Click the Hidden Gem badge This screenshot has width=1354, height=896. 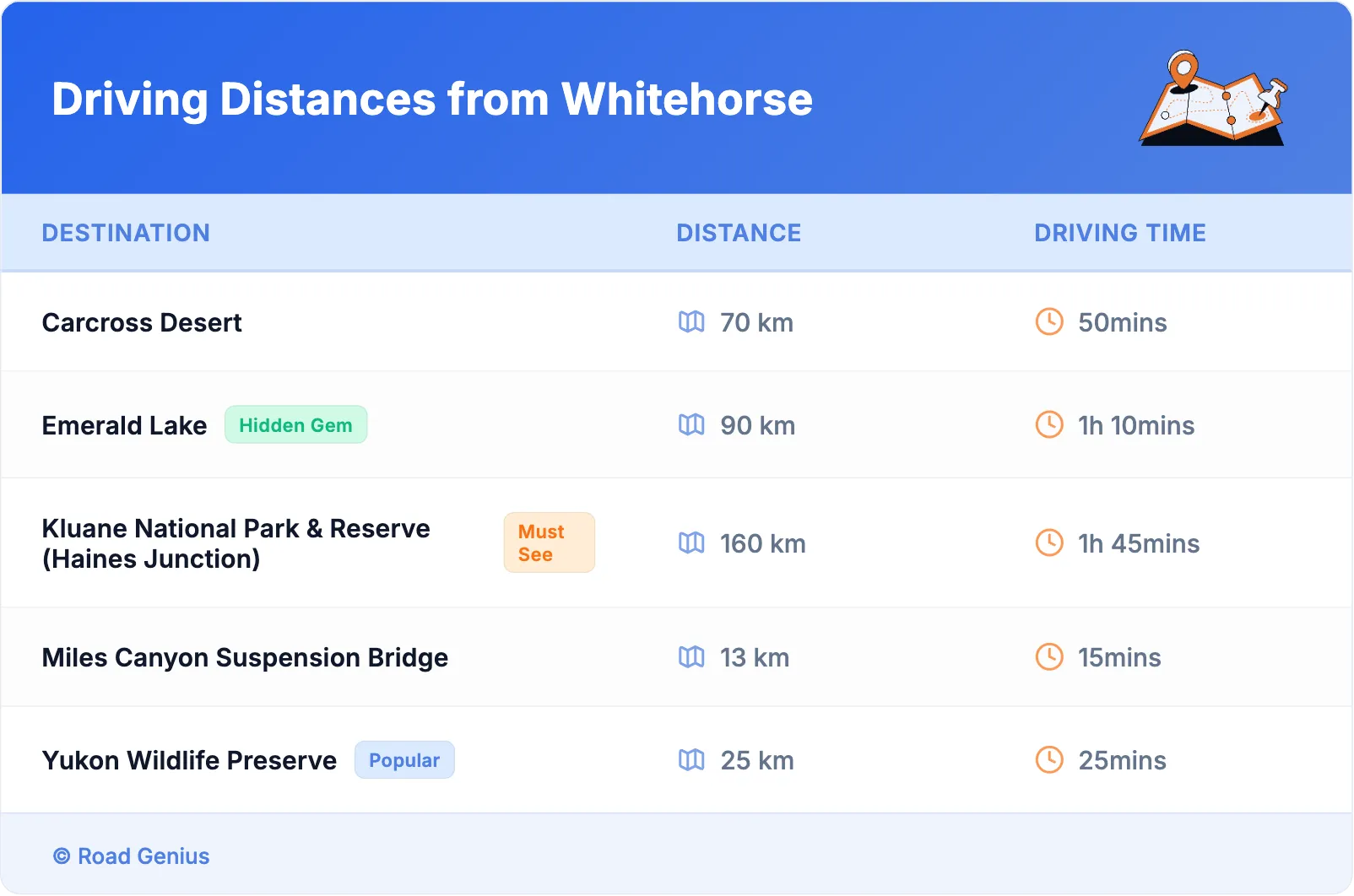pyautogui.click(x=295, y=424)
